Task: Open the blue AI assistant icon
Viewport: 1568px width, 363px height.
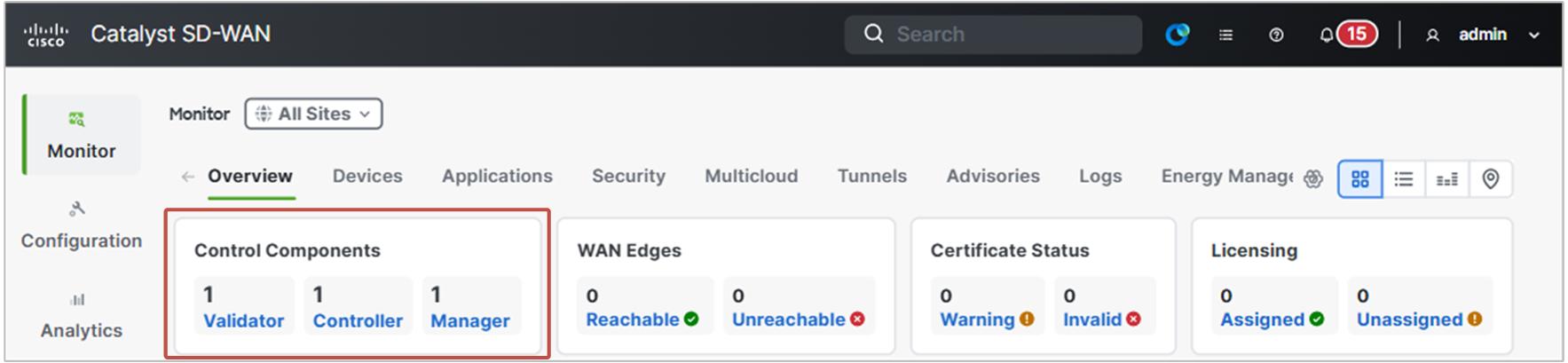Action: (1177, 35)
